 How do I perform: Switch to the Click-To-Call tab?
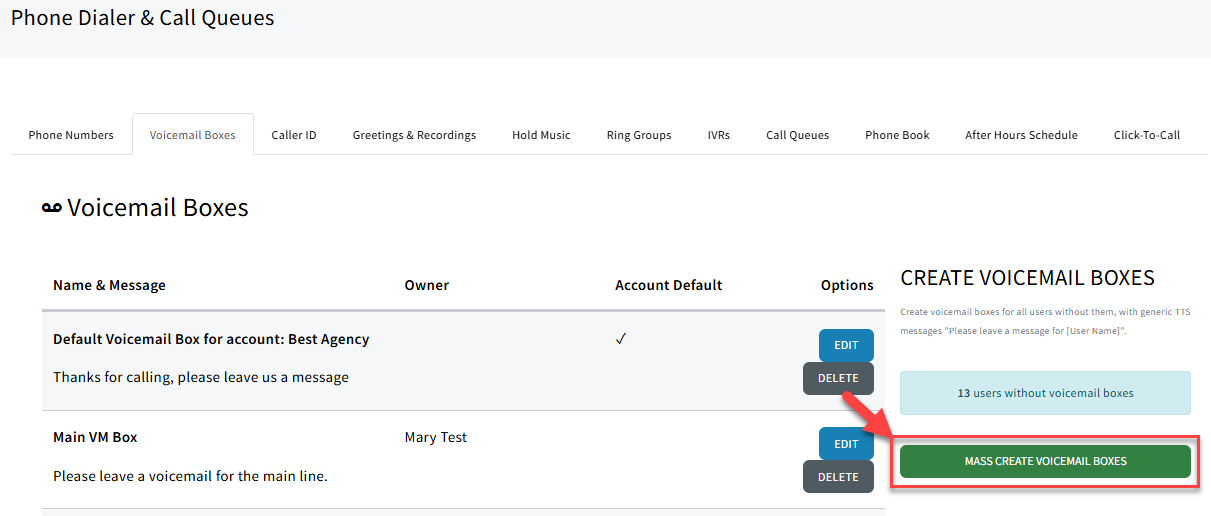click(x=1146, y=135)
